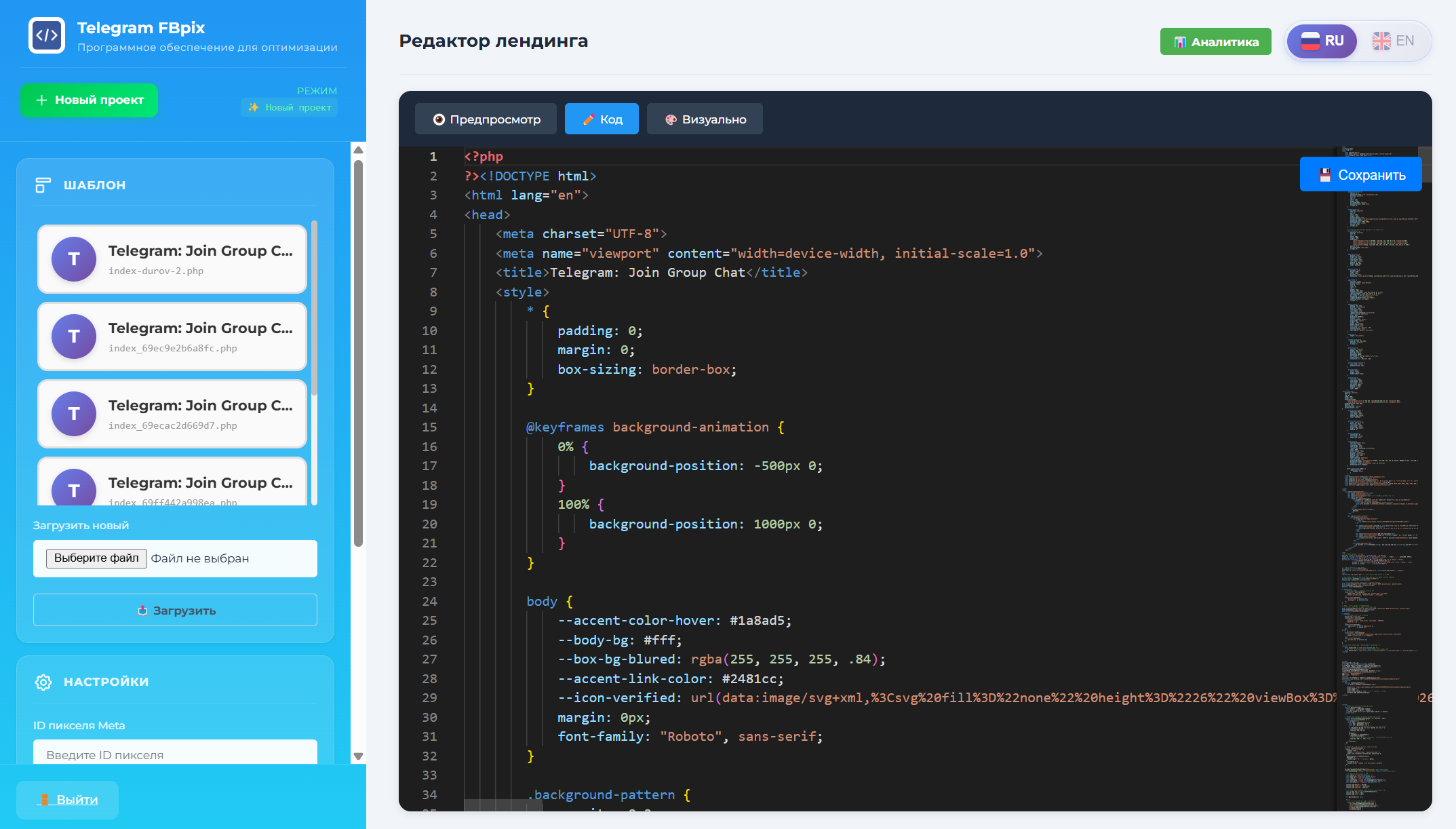Focus the ID пикселя Meta input field
Image resolution: width=1456 pixels, height=829 pixels.
(x=175, y=752)
